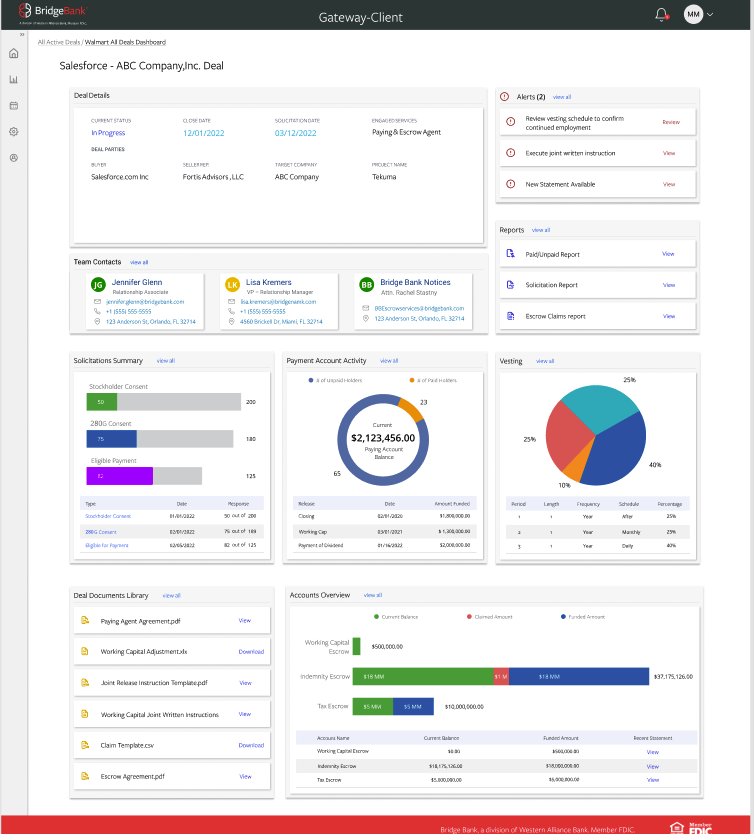This screenshot has height=834, width=754.
Task: Click the purple Eligible Payment progress bar
Action: [120, 476]
